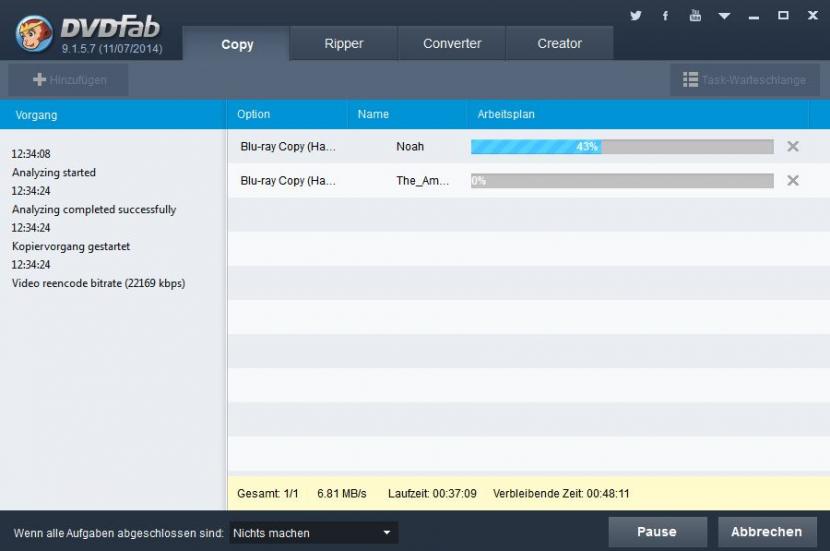Select Blu-ray Copy option in Noah row
This screenshot has height=551, width=830.
pyautogui.click(x=287, y=147)
